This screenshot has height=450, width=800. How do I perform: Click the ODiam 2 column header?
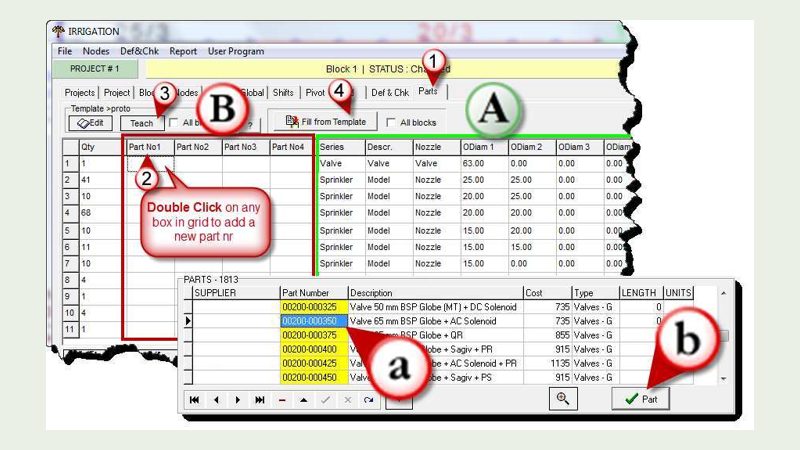click(532, 147)
